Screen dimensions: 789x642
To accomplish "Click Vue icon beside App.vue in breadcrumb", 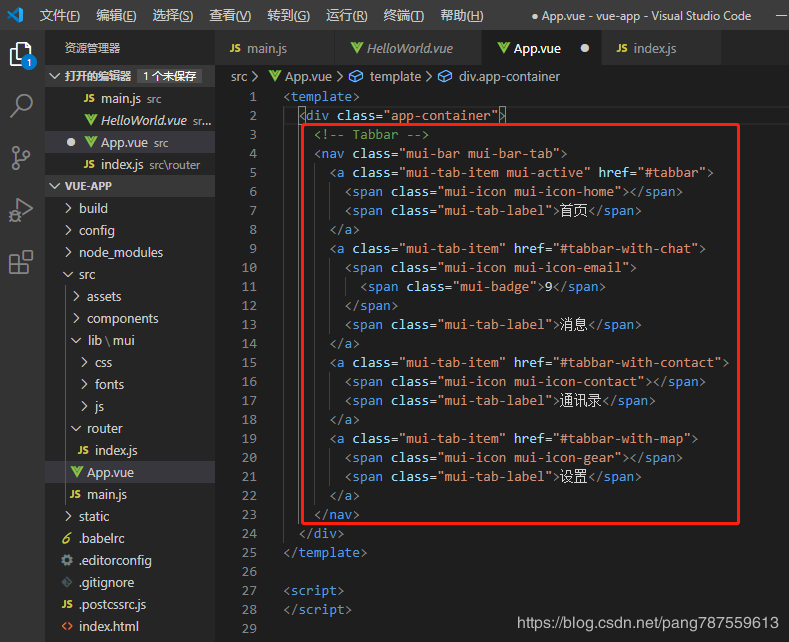I will (275, 76).
